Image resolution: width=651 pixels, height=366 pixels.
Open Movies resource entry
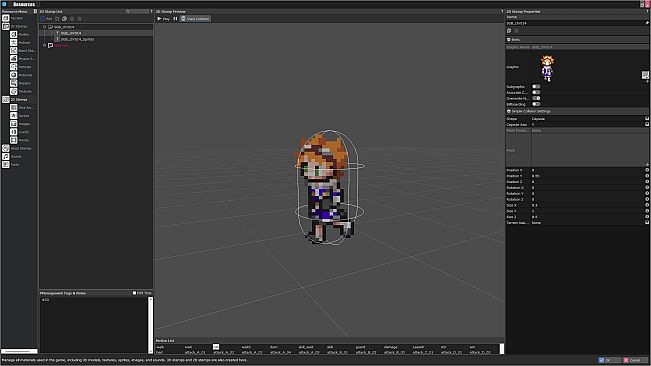point(20,140)
